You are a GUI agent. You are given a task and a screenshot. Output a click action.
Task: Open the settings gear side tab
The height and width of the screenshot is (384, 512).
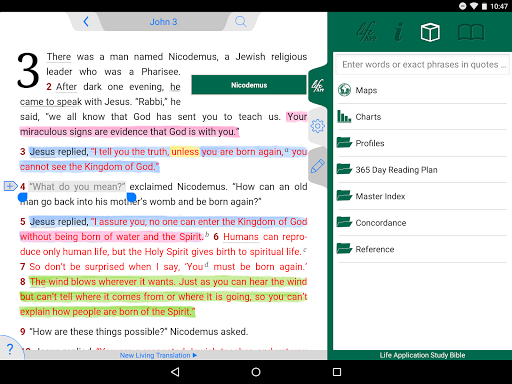coord(317,126)
